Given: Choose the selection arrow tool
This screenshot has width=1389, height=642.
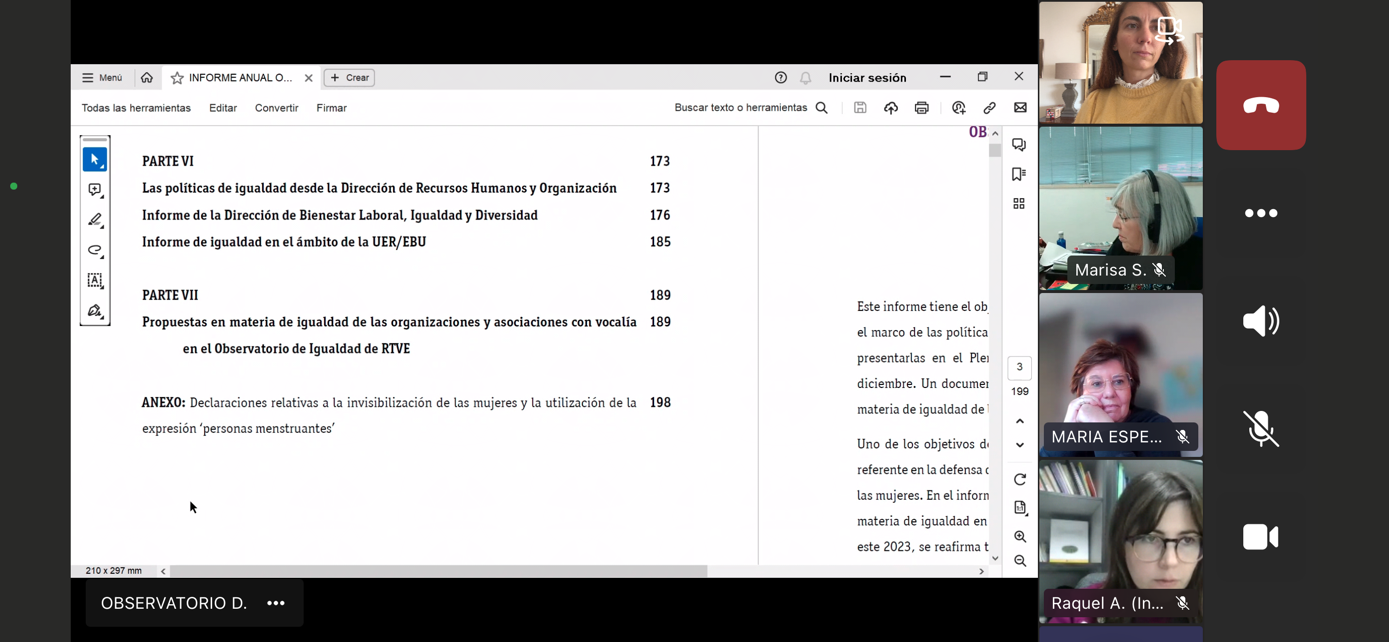Looking at the screenshot, I should point(95,159).
